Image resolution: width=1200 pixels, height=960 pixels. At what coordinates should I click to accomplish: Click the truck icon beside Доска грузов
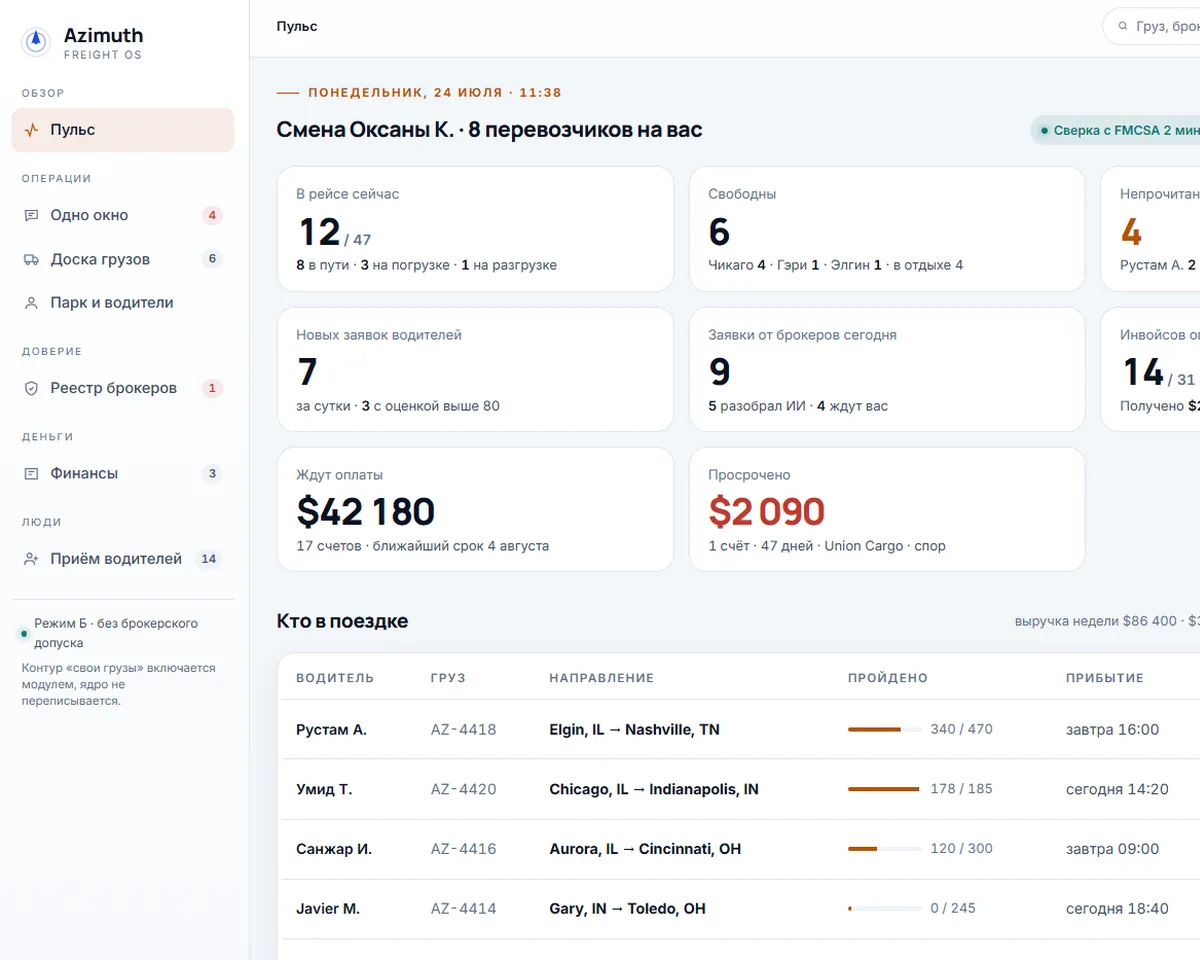(32, 259)
